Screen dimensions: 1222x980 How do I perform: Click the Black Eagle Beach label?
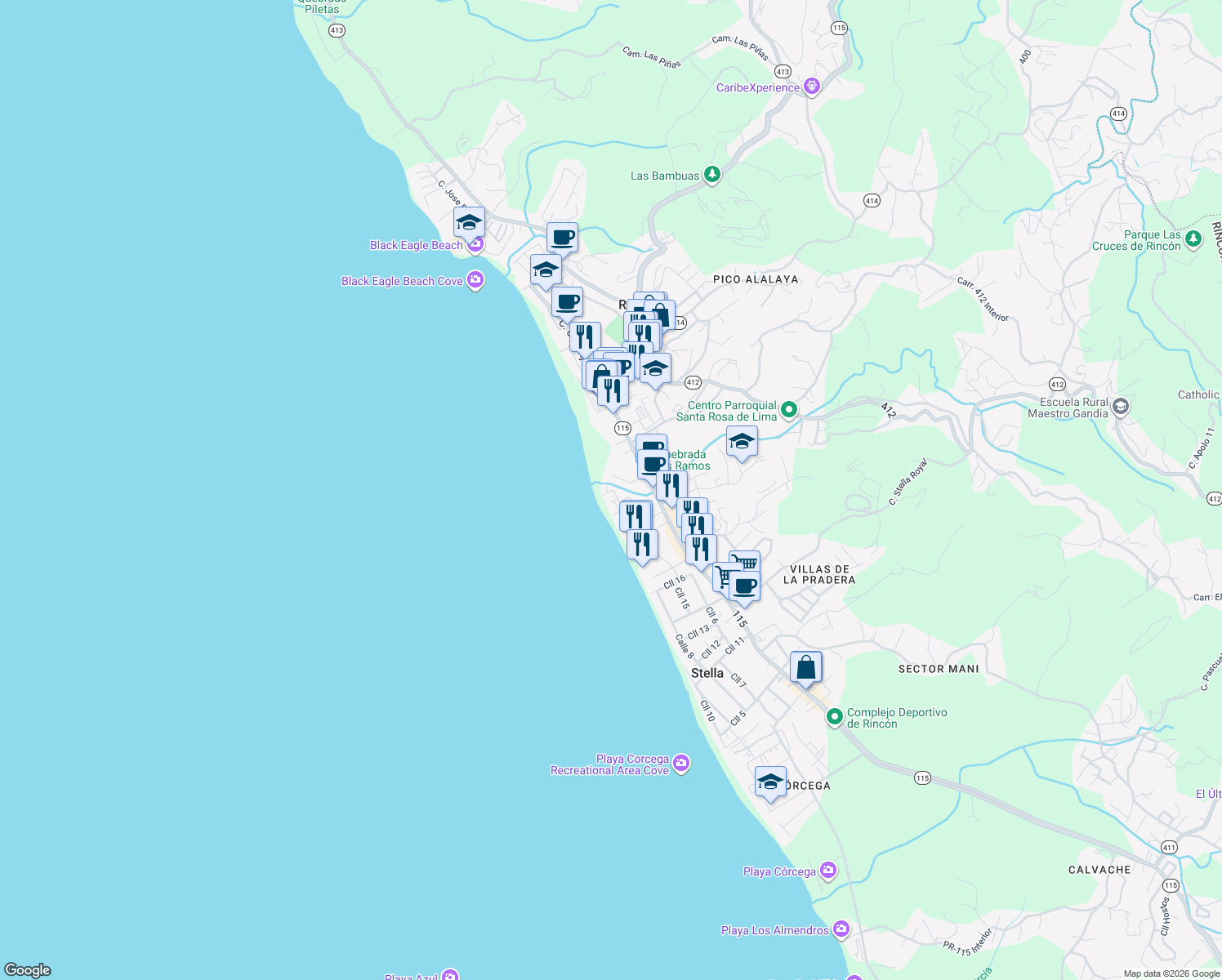417,245
